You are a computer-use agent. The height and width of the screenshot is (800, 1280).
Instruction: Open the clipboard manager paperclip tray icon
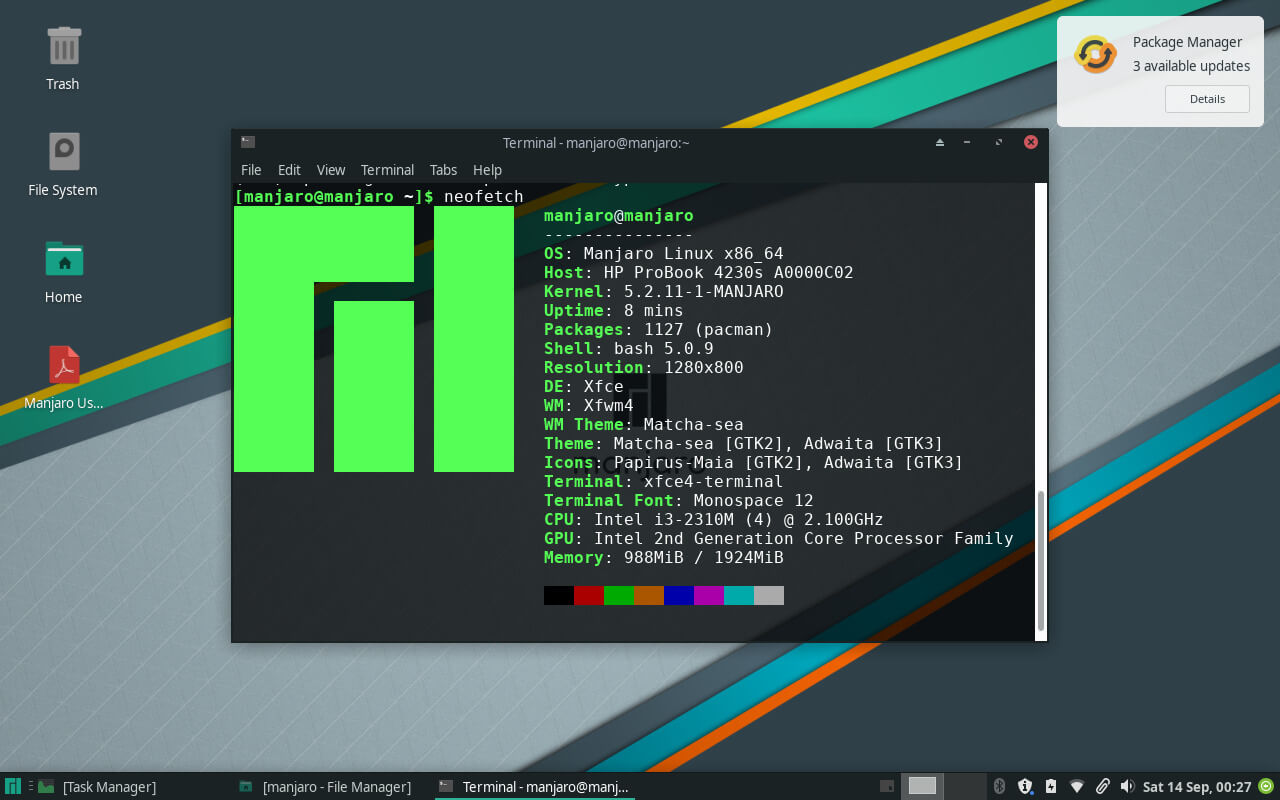coord(1102,786)
